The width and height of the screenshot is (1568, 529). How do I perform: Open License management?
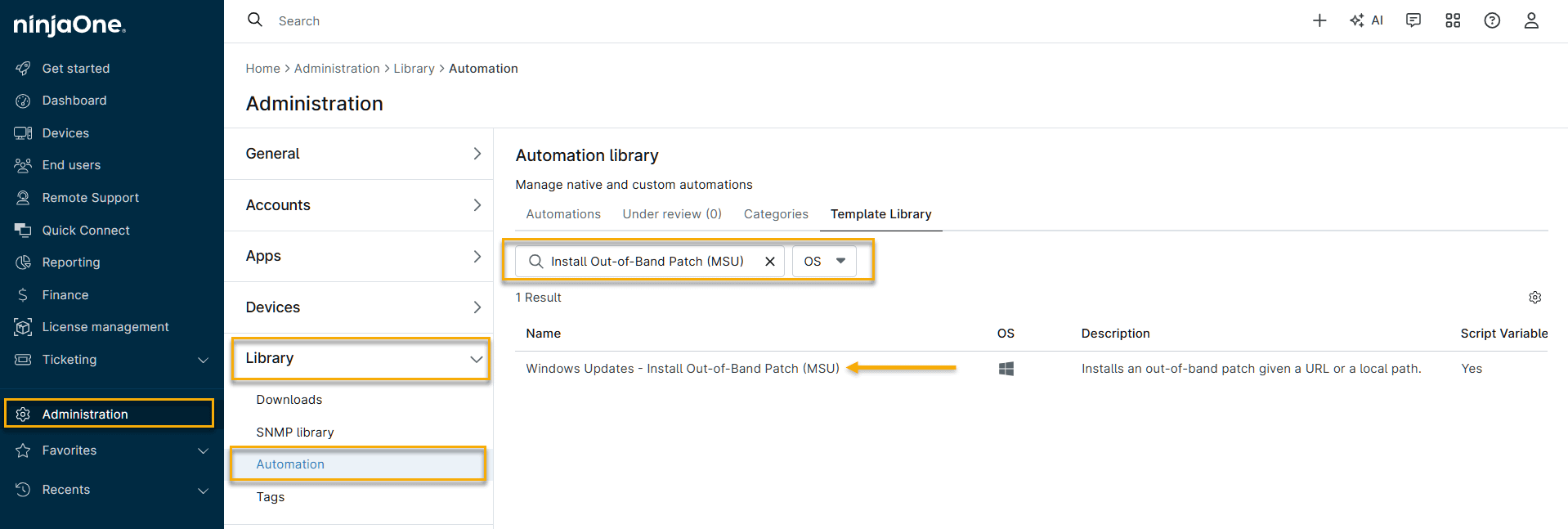pos(105,327)
